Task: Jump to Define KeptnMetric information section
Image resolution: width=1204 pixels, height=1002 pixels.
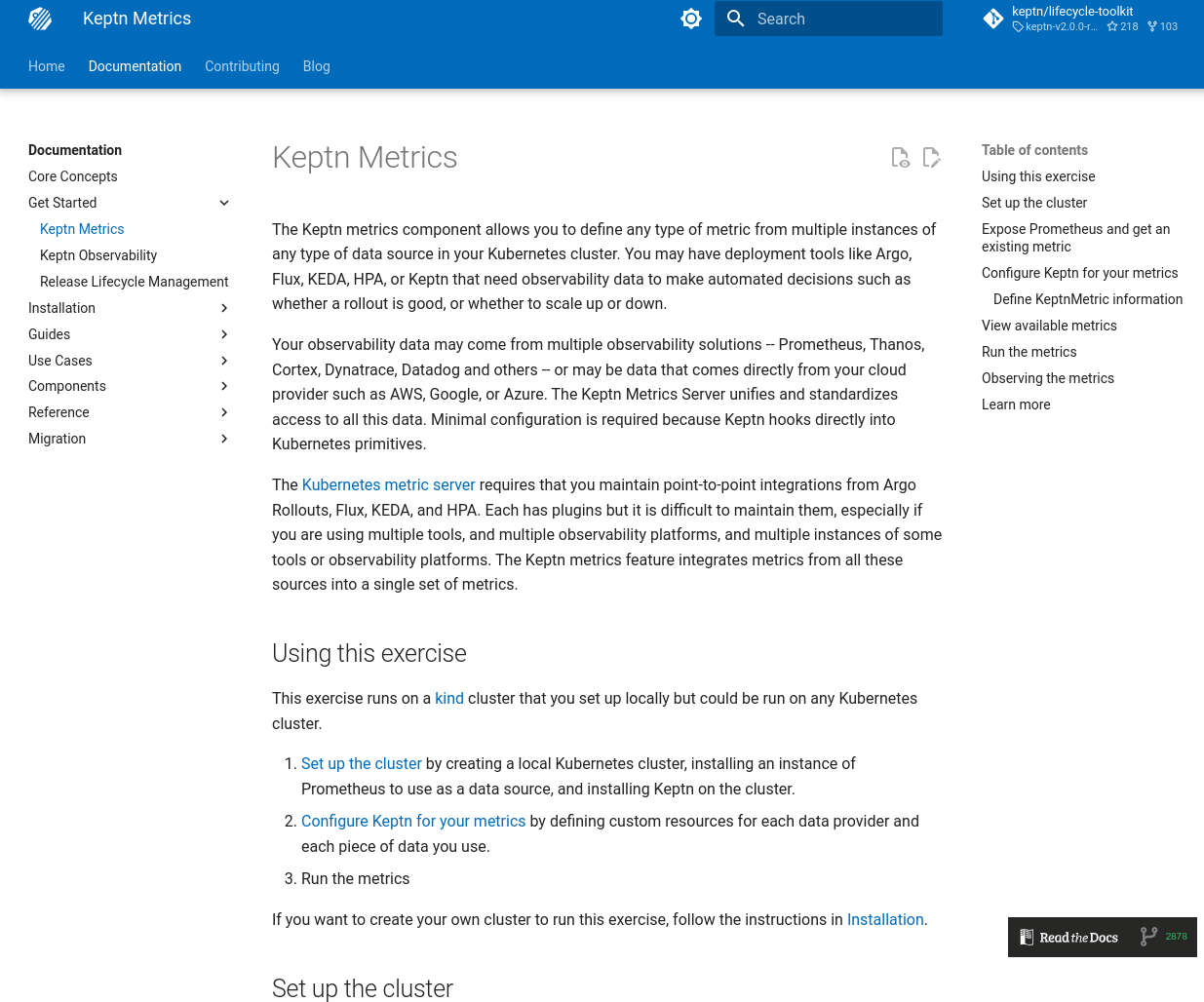Action: tap(1087, 299)
